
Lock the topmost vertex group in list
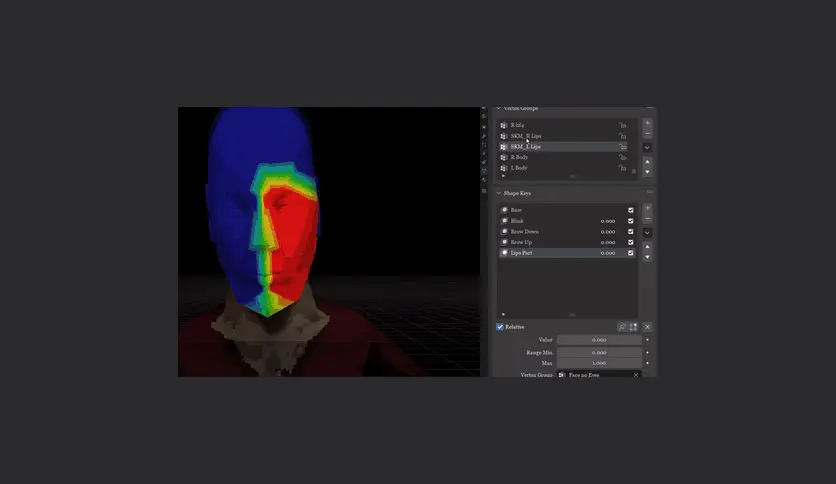[622, 125]
